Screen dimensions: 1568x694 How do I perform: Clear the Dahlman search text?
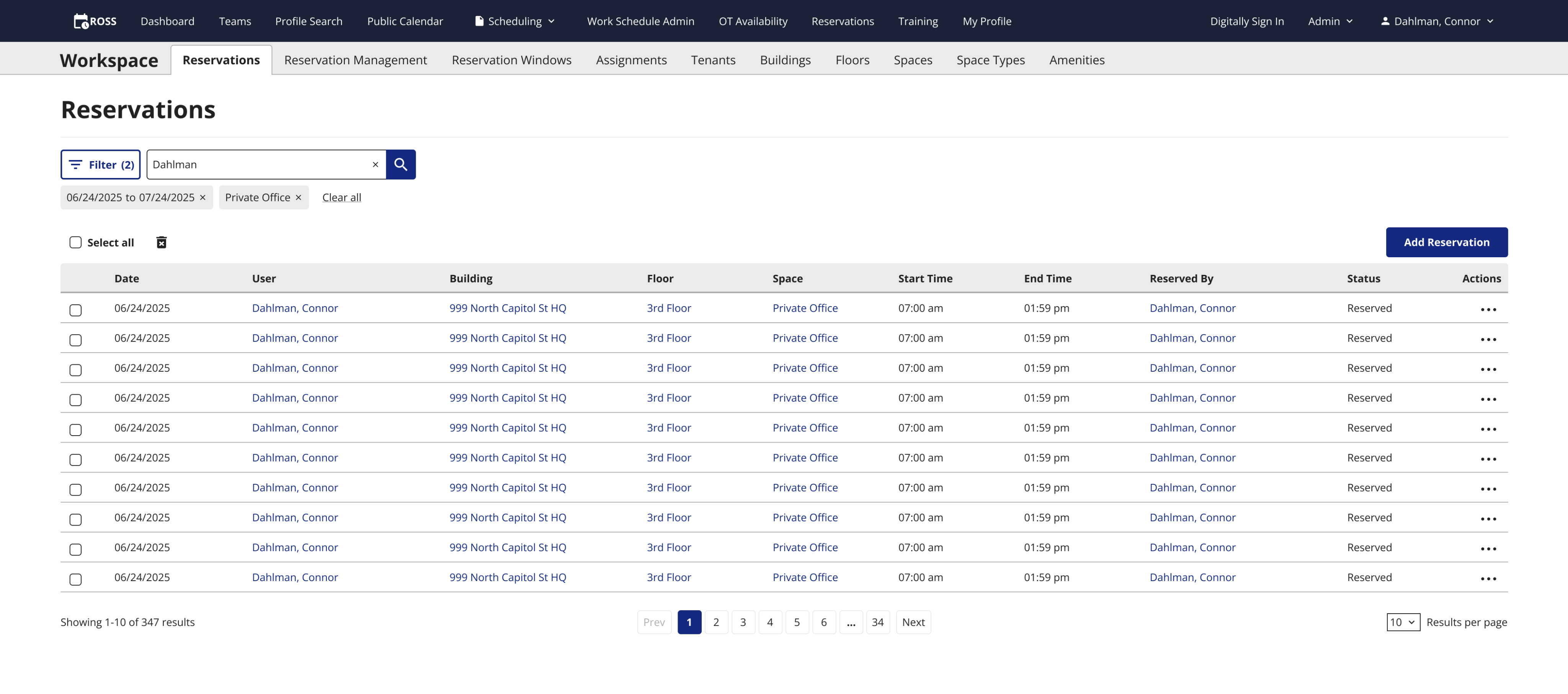coord(375,164)
